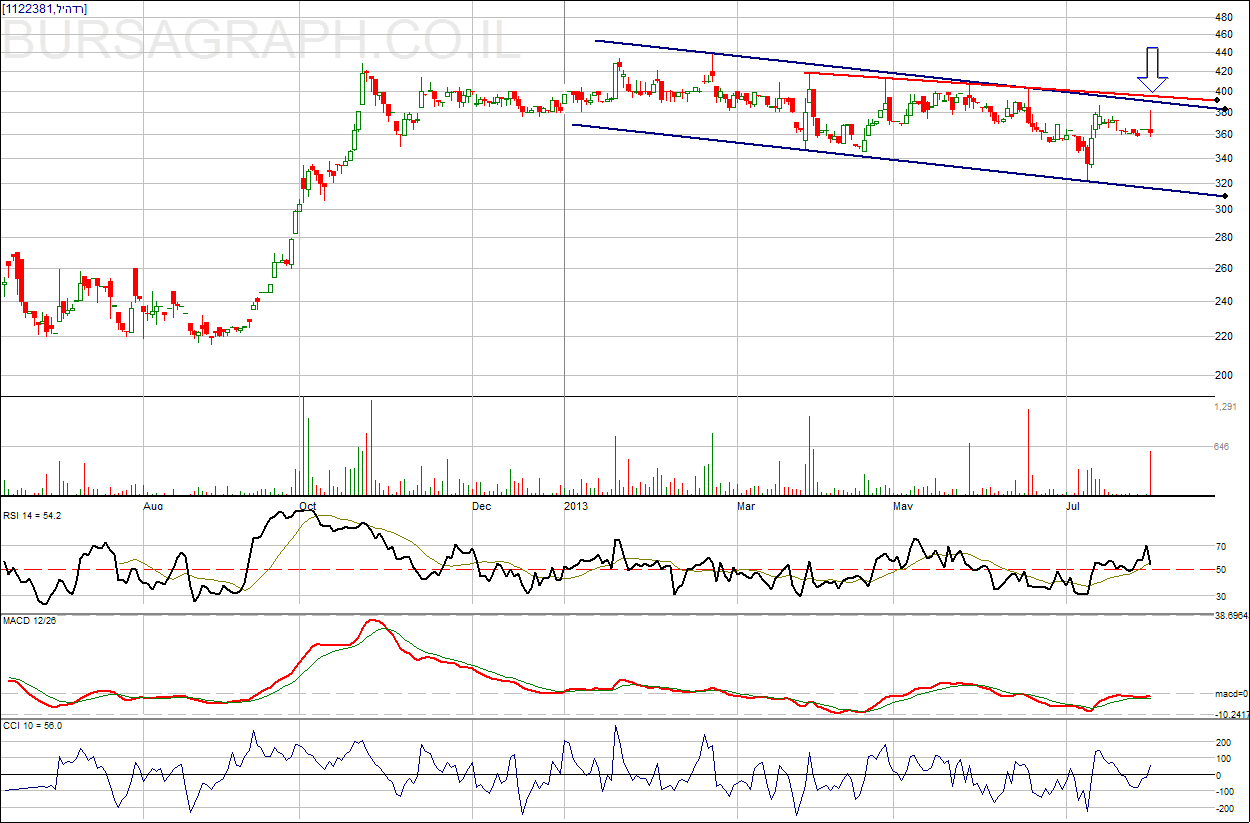Click the 300 price level on the axis
The image size is (1250, 823).
tap(1223, 210)
